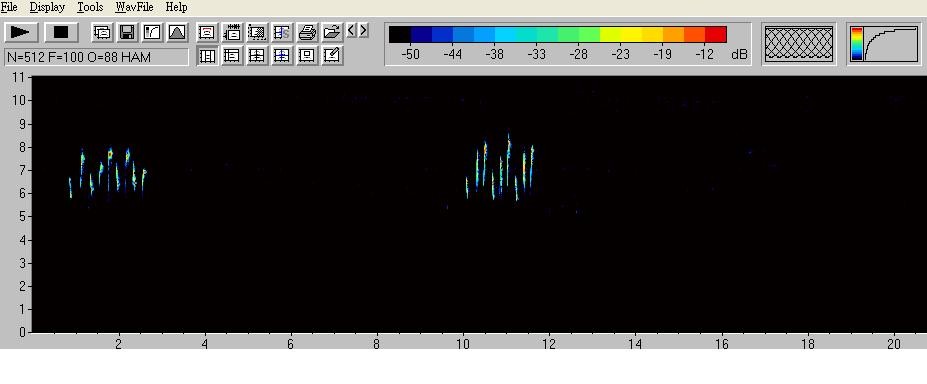Screen dimensions: 927x384
Task: Open the WavFile menu
Action: (x=134, y=7)
